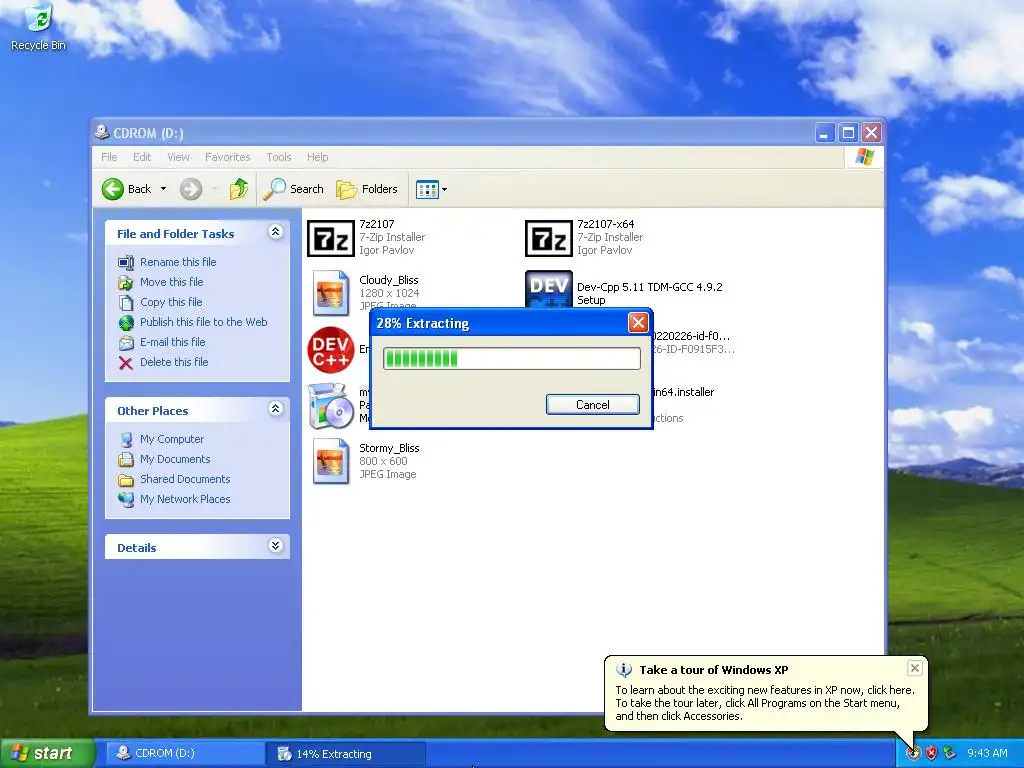The image size is (1024, 768).
Task: Click Copy this file link
Action: [171, 302]
